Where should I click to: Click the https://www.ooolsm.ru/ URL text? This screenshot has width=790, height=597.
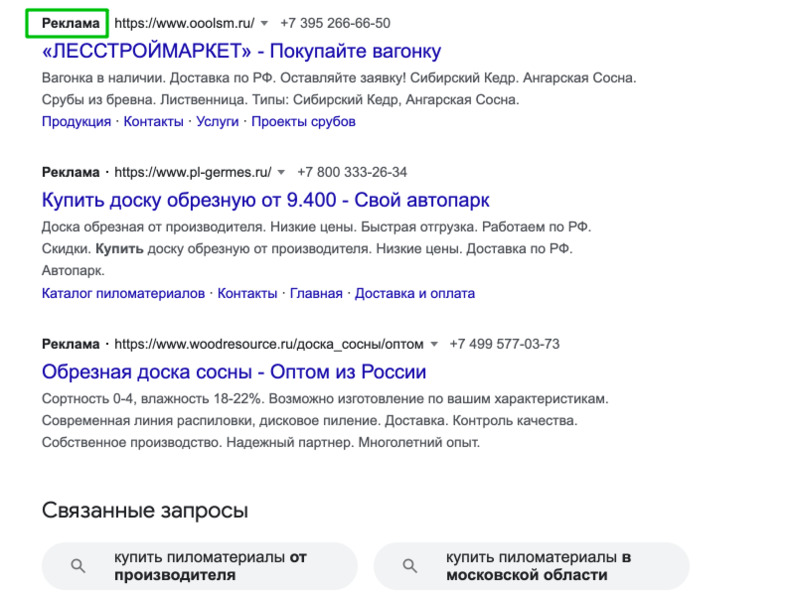point(184,24)
